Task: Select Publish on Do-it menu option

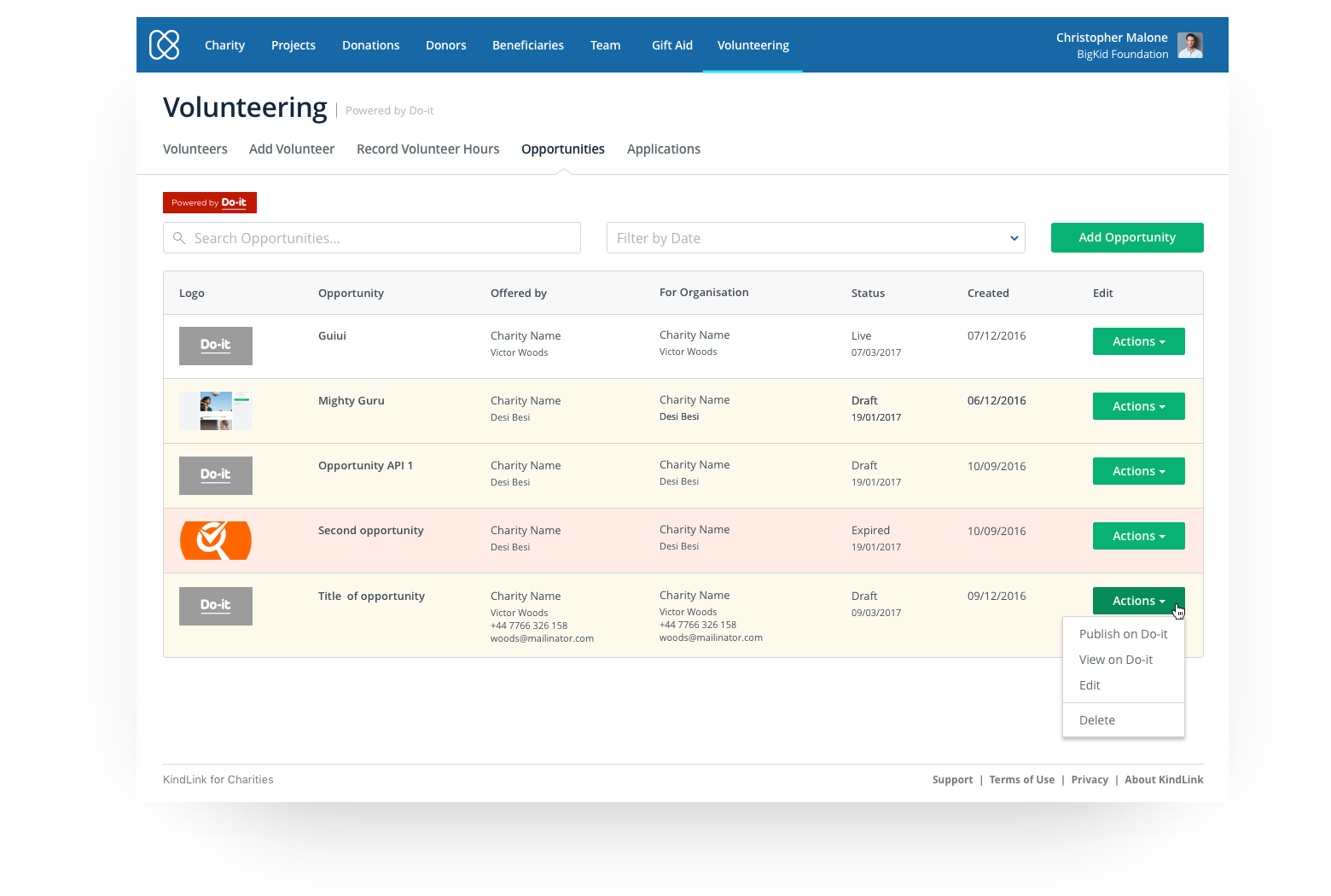Action: (1123, 634)
